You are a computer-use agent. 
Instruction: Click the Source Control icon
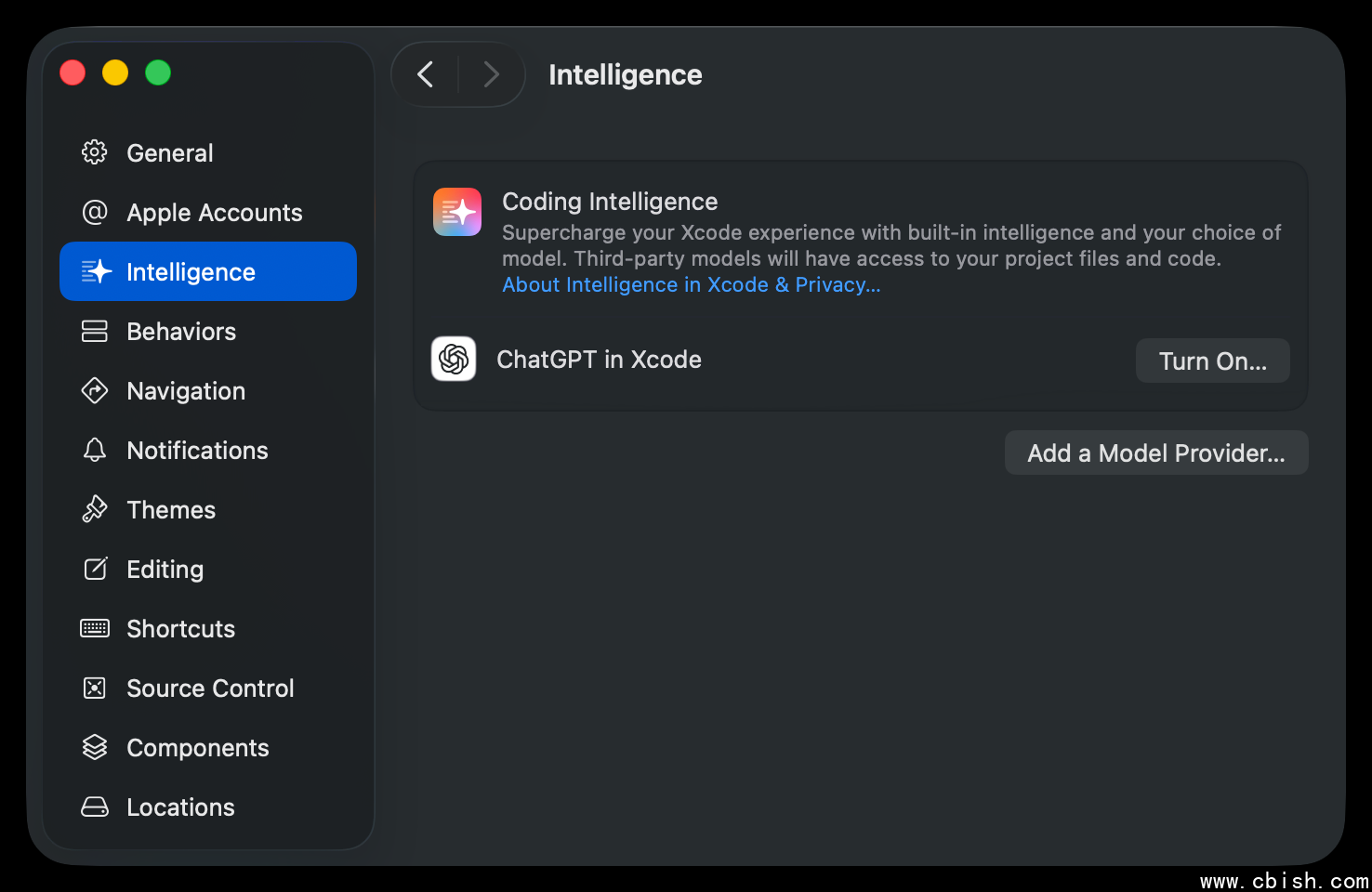95,688
